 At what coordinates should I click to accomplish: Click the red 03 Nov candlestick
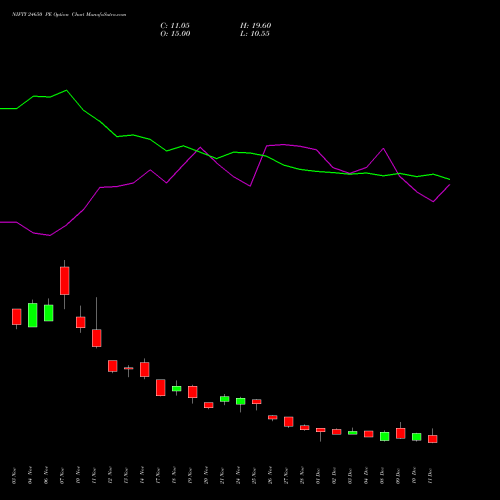(17, 317)
